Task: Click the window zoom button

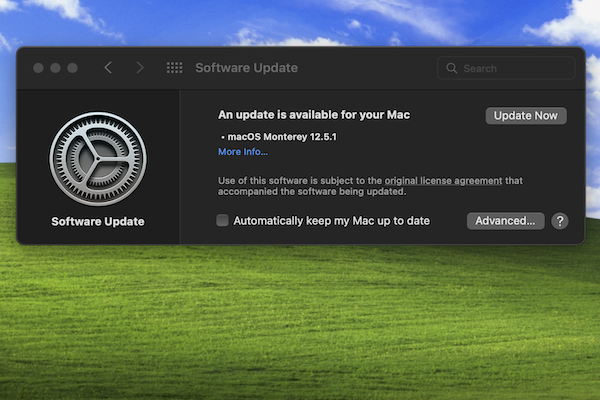Action: point(73,68)
